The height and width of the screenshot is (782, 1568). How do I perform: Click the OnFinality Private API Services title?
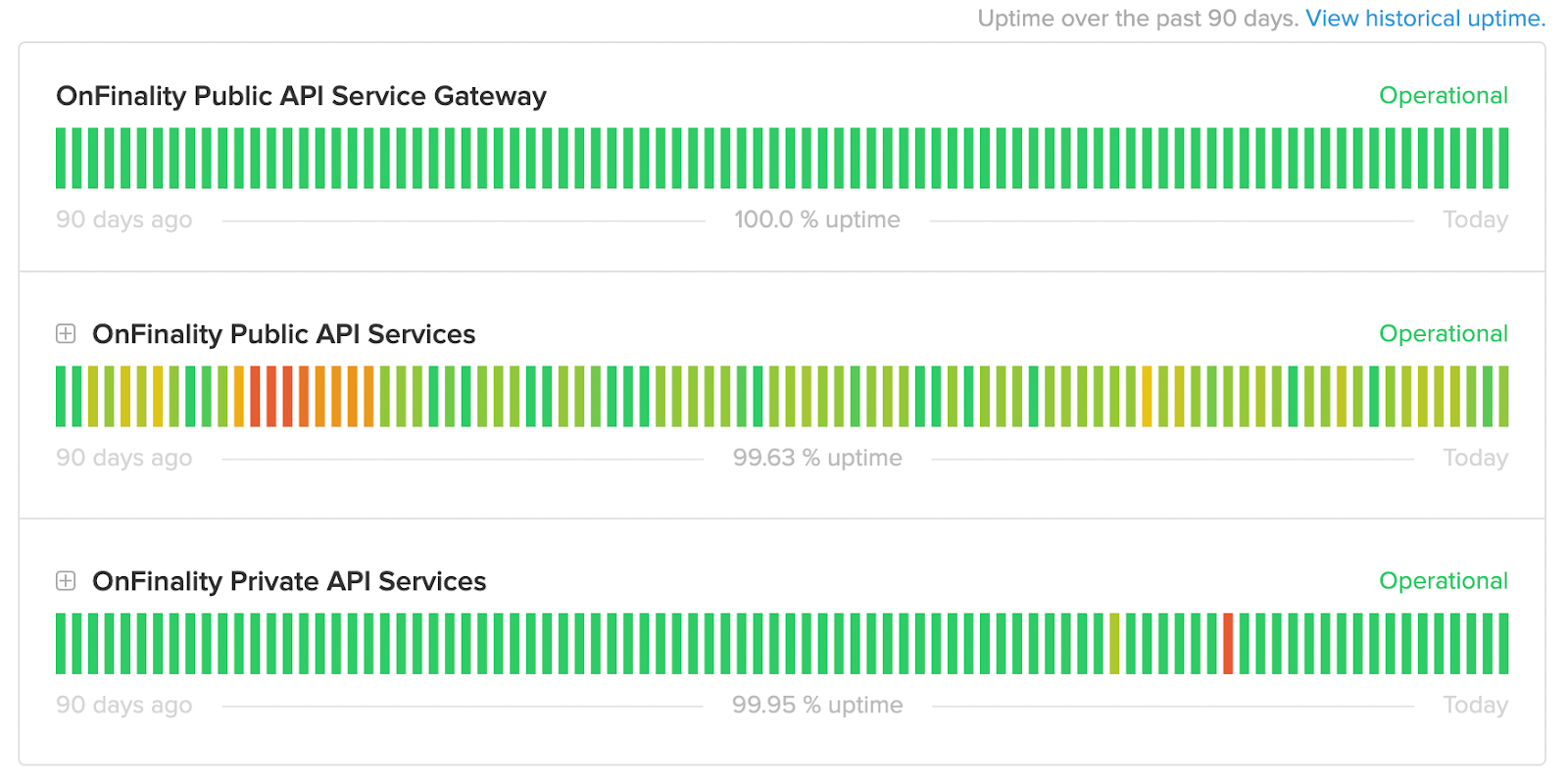coord(289,581)
